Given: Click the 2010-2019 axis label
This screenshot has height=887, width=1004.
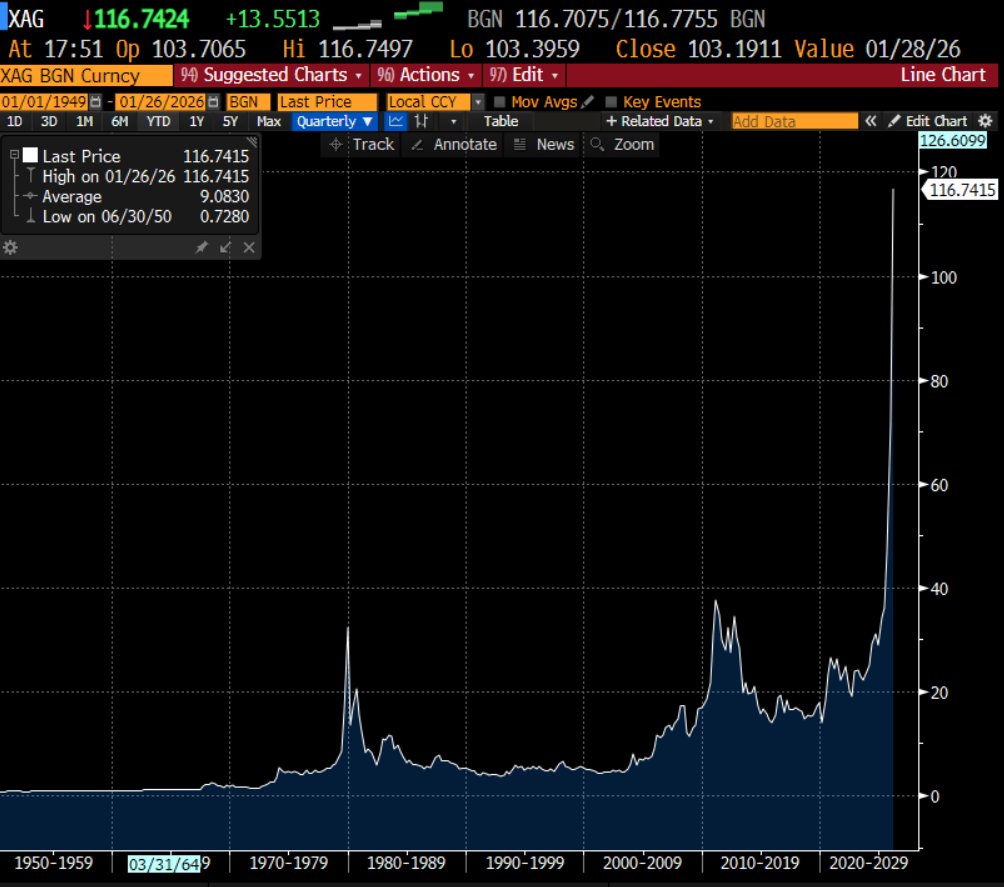Looking at the screenshot, I should click(759, 863).
